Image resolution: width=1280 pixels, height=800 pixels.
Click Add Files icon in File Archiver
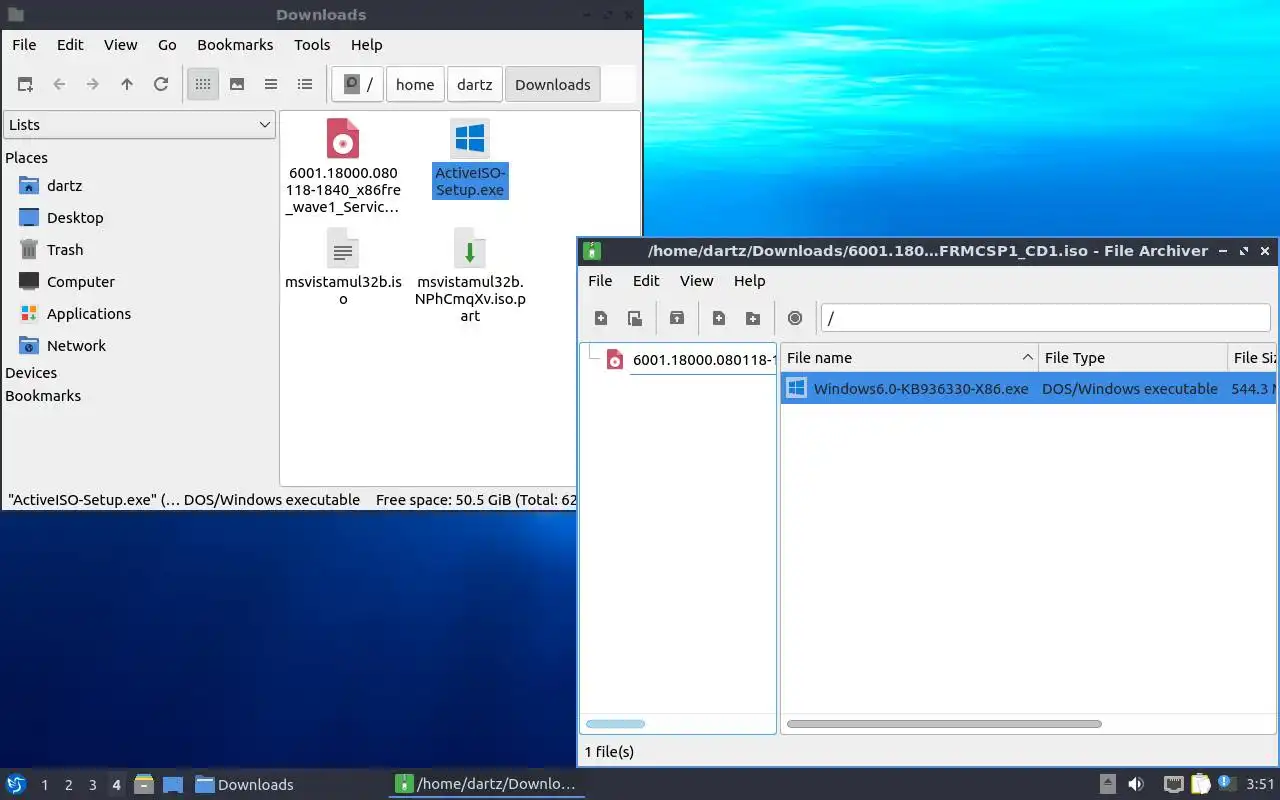pyautogui.click(x=719, y=318)
